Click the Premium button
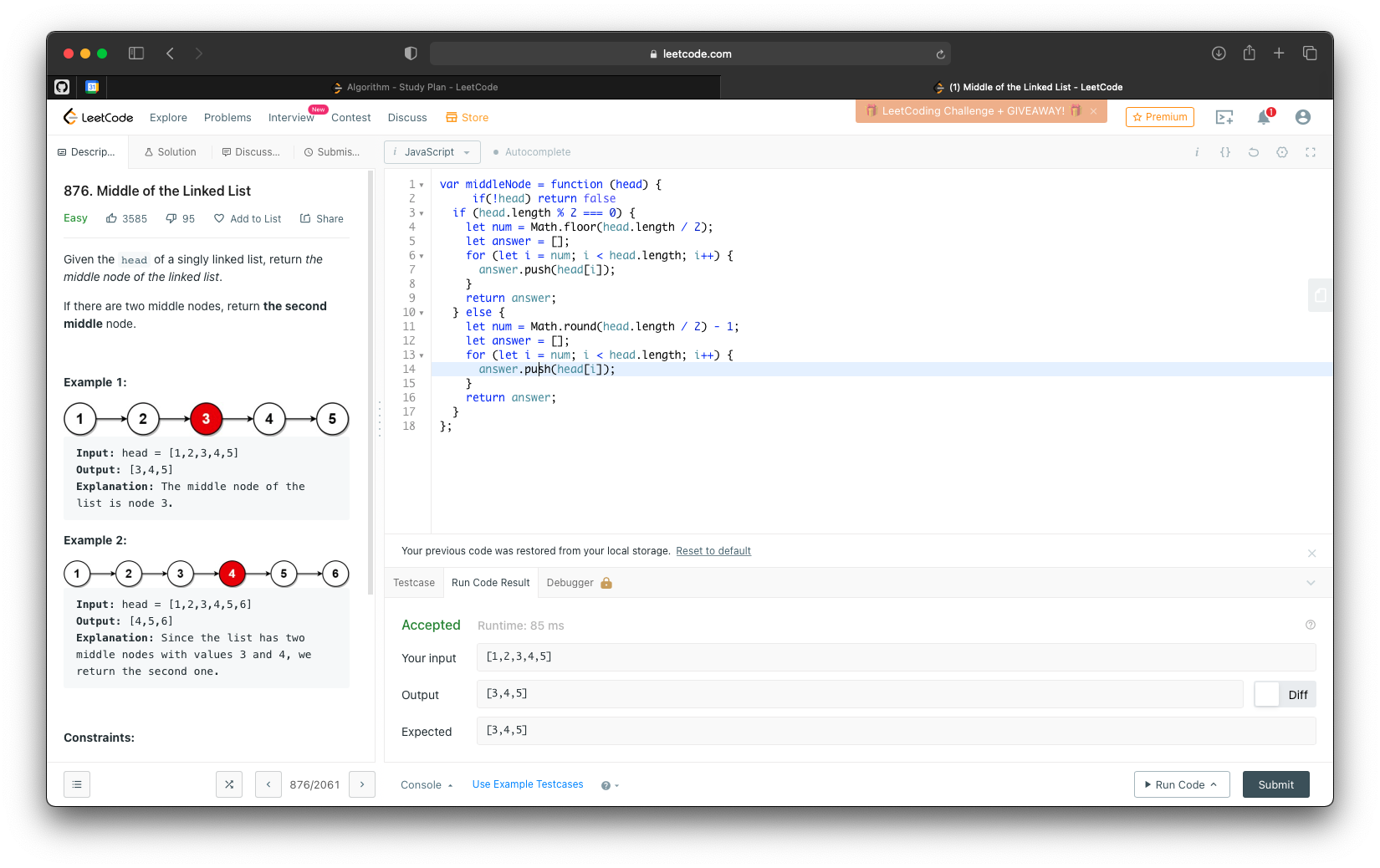 point(1160,117)
